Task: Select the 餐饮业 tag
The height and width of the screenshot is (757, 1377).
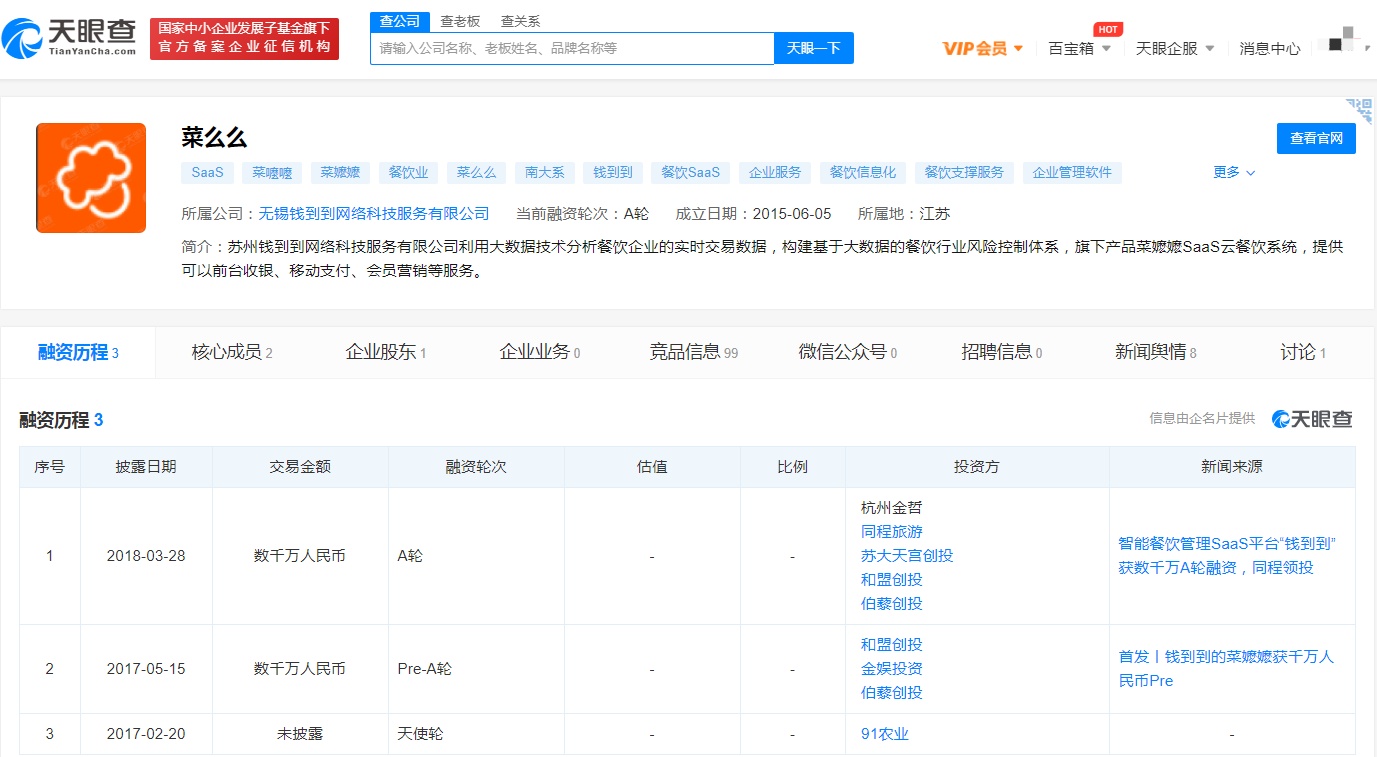Action: 408,172
